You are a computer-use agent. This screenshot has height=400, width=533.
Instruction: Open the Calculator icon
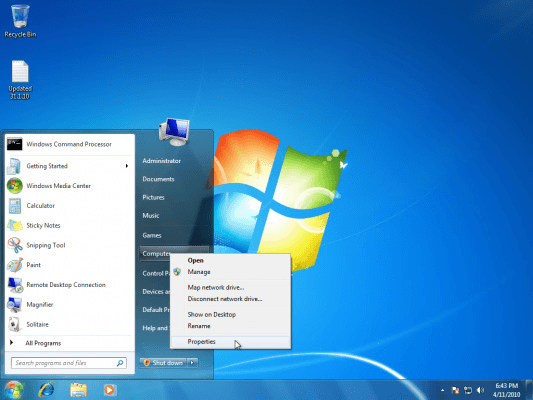(15, 206)
